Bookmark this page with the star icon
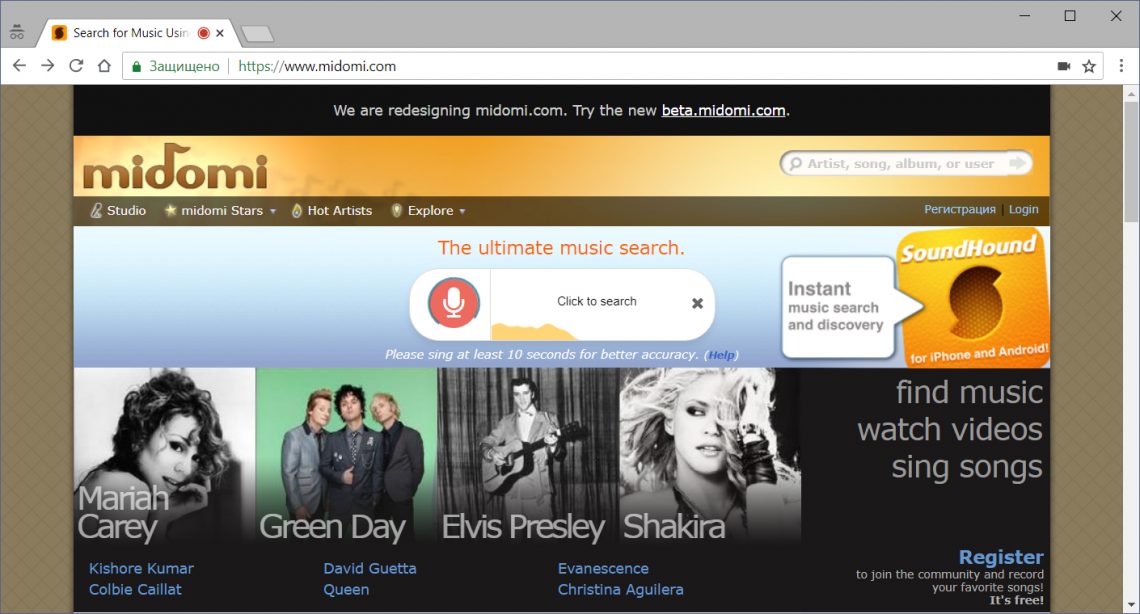The height and width of the screenshot is (614, 1140). 1089,66
